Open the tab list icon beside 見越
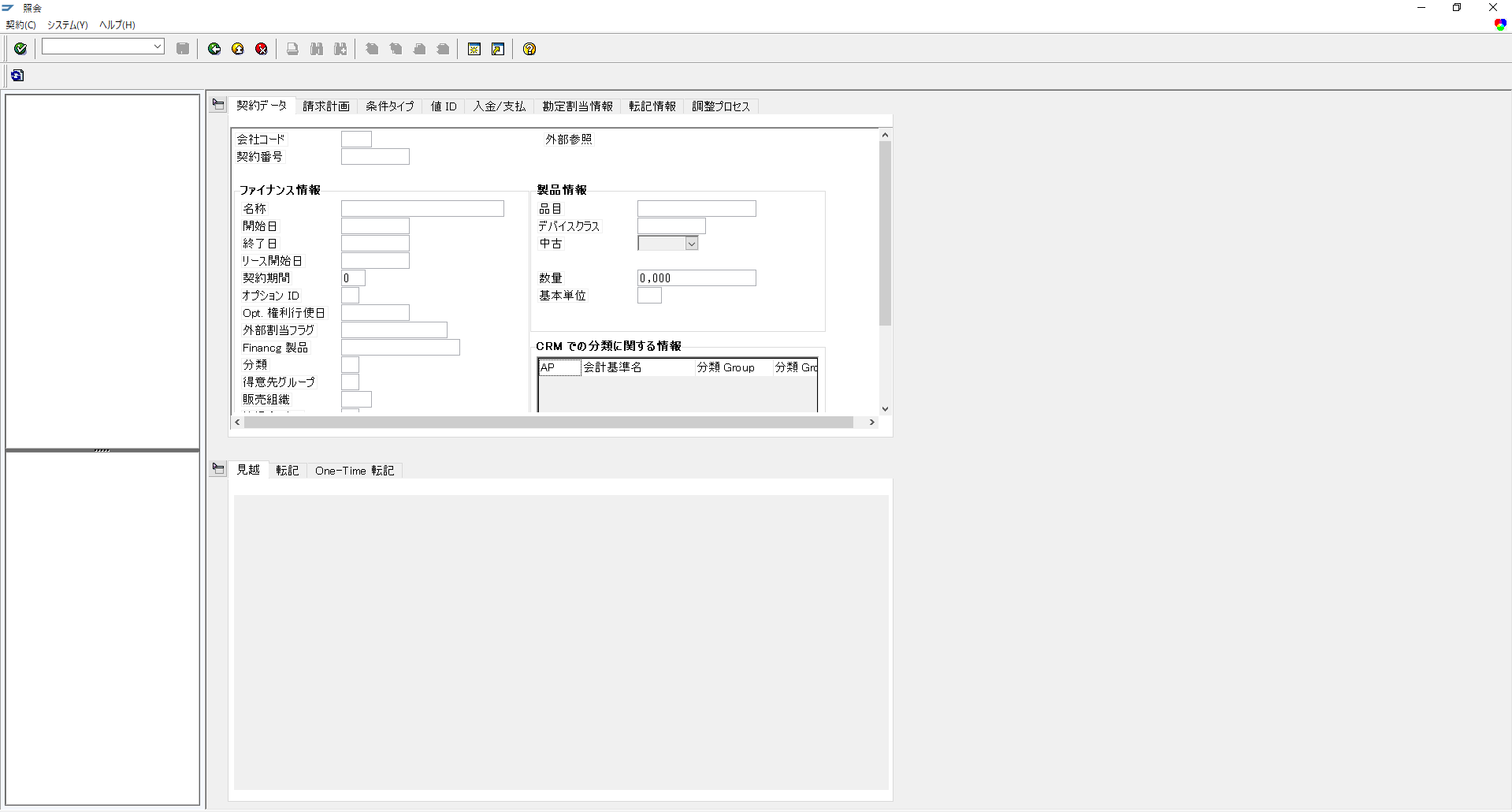This screenshot has width=1512, height=812. tap(218, 469)
